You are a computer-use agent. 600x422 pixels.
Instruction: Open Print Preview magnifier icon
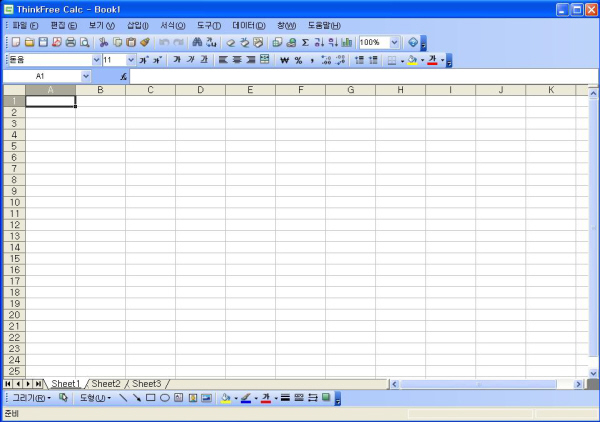point(85,42)
